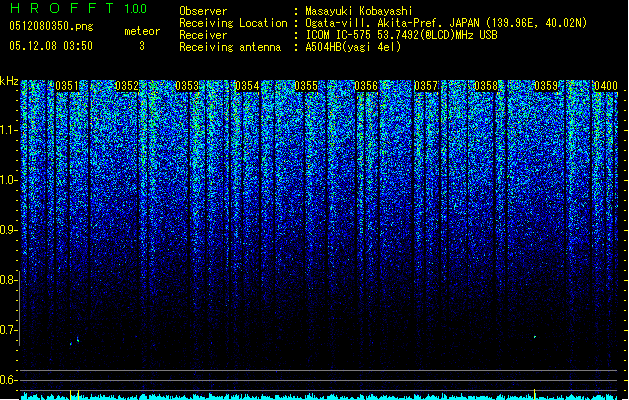Click the 0.8 kHz axis label
This screenshot has width=629, height=400.
[8, 280]
